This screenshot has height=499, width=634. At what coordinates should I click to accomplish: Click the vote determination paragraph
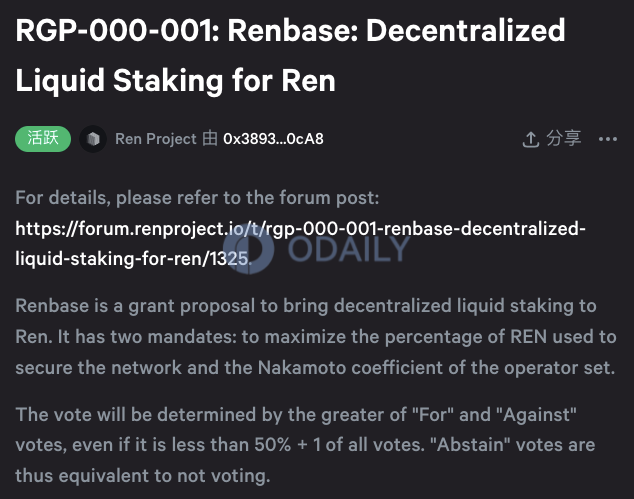point(305,445)
